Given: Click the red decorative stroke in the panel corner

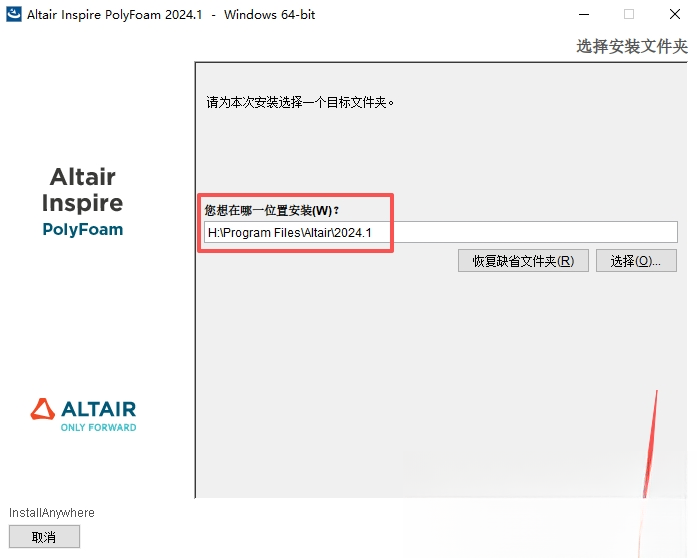Looking at the screenshot, I should (650, 444).
